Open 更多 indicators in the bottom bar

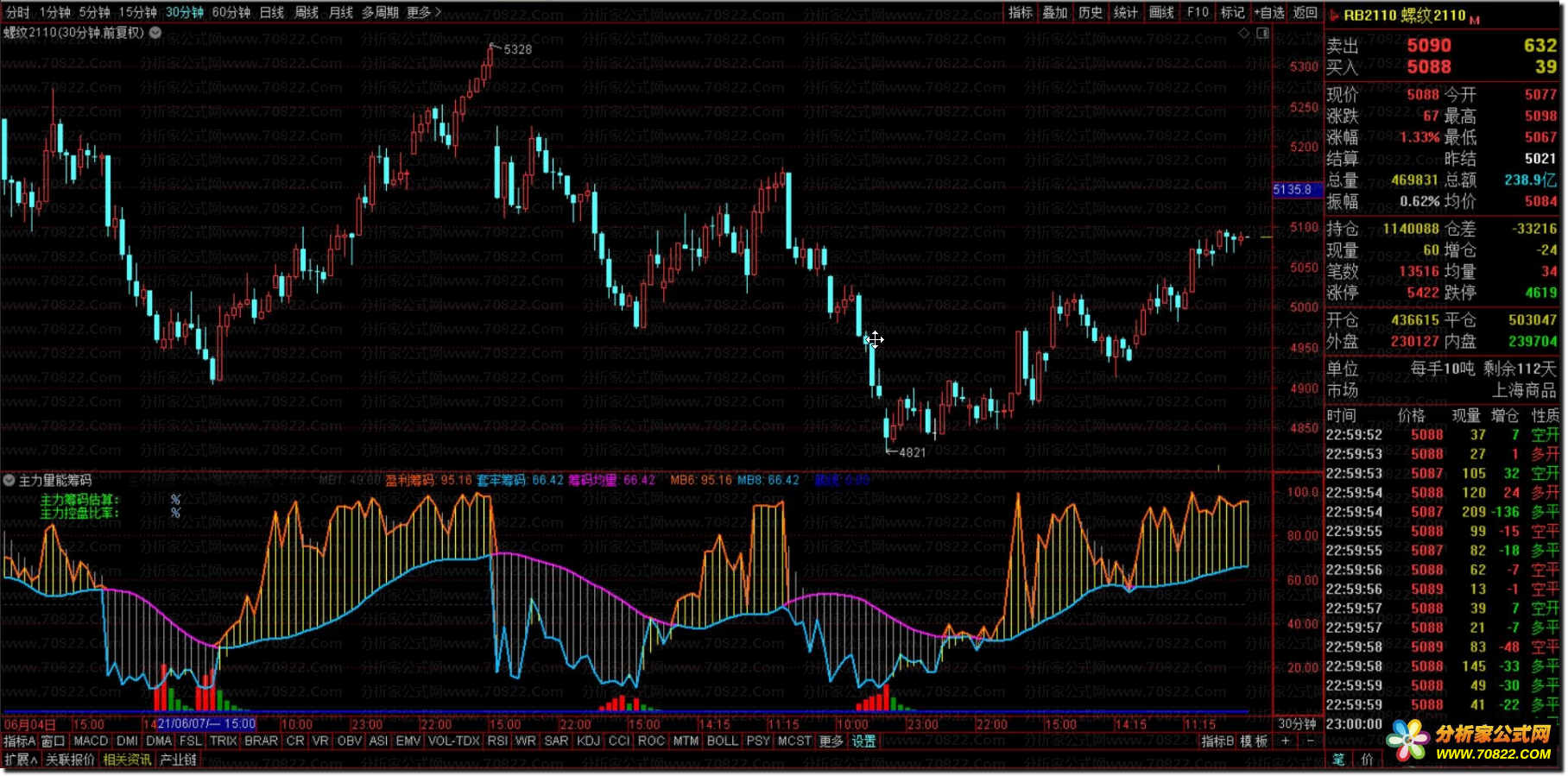click(x=831, y=741)
